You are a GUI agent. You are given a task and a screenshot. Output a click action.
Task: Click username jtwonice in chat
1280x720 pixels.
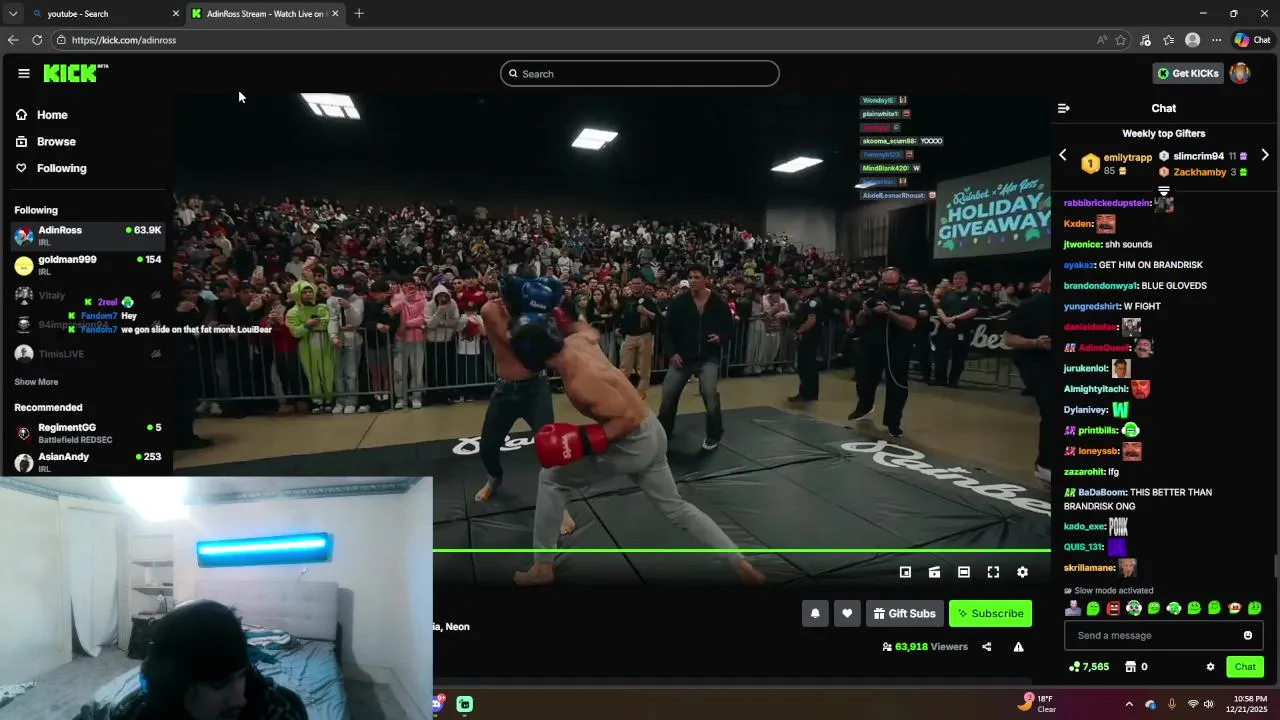[x=1082, y=244]
